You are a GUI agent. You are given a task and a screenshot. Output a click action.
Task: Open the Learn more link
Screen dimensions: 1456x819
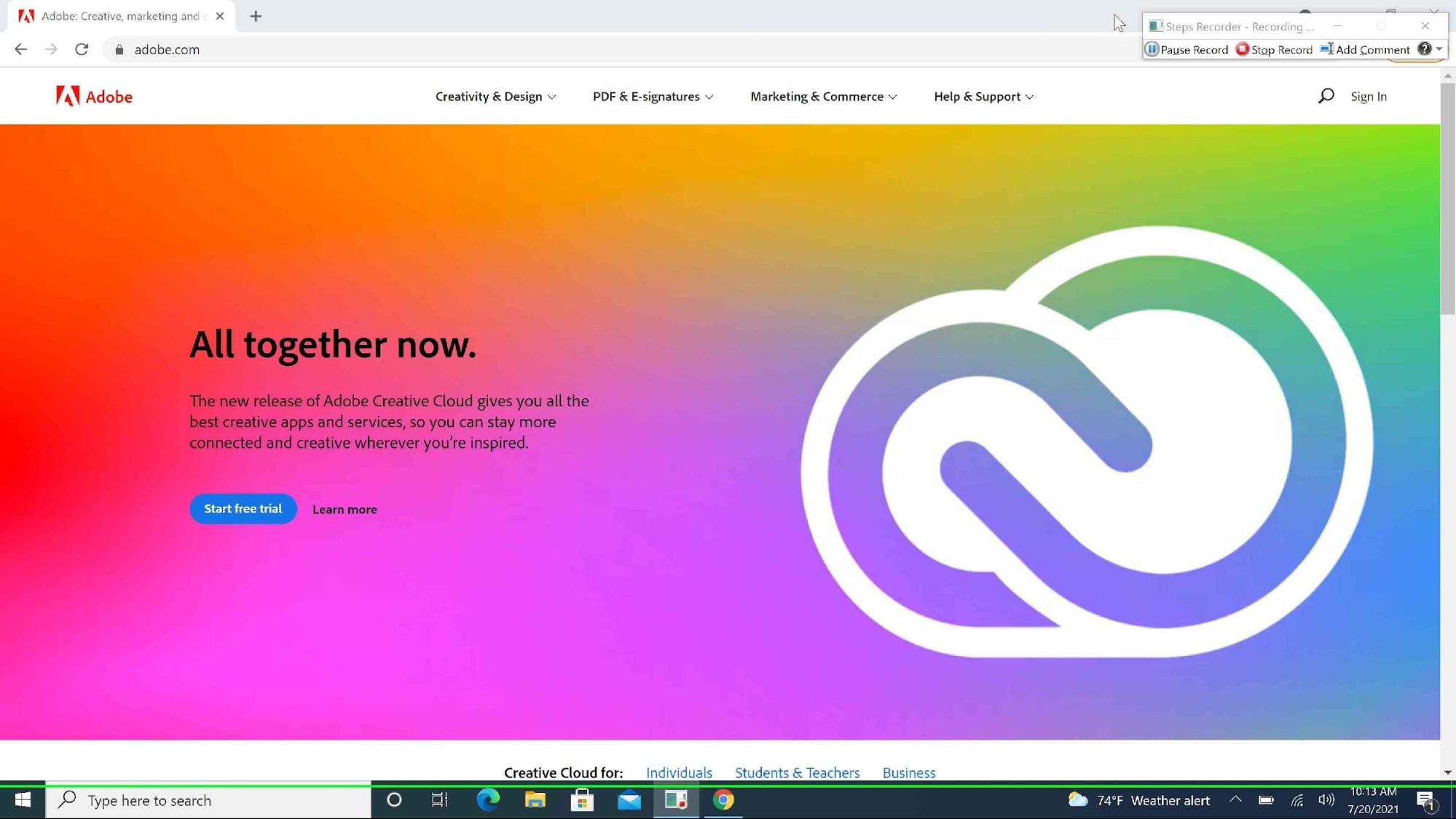(x=345, y=510)
